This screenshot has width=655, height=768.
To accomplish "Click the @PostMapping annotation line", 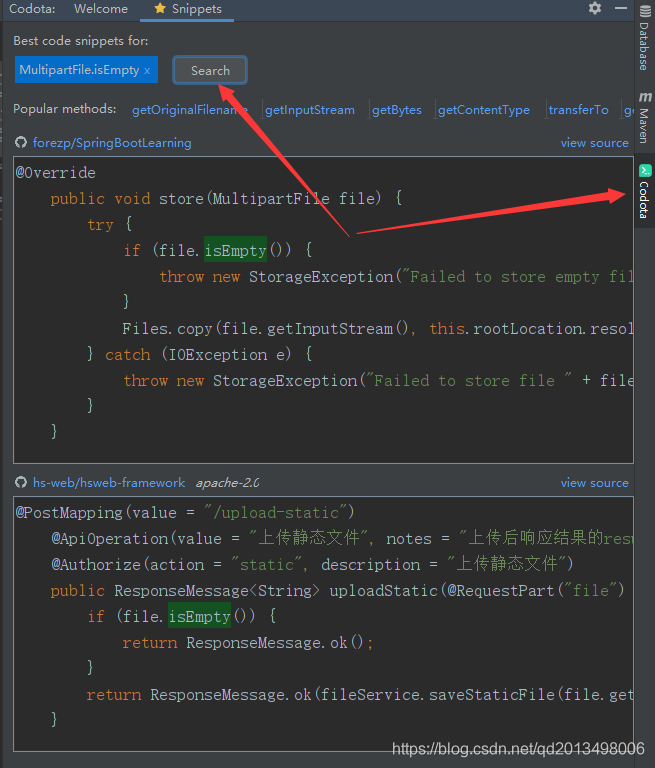I will [185, 512].
